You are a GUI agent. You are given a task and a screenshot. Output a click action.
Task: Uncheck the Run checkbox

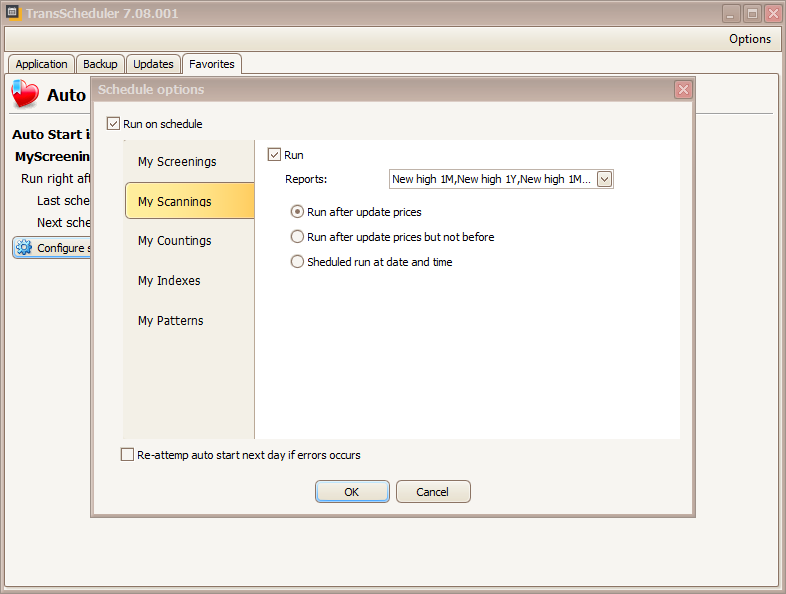coord(274,155)
